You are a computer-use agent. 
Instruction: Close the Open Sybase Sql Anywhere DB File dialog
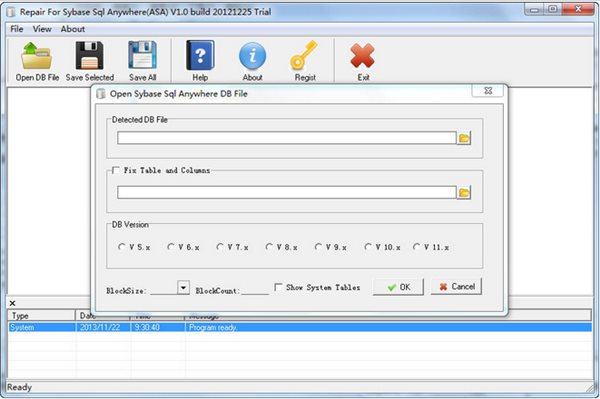pos(488,91)
